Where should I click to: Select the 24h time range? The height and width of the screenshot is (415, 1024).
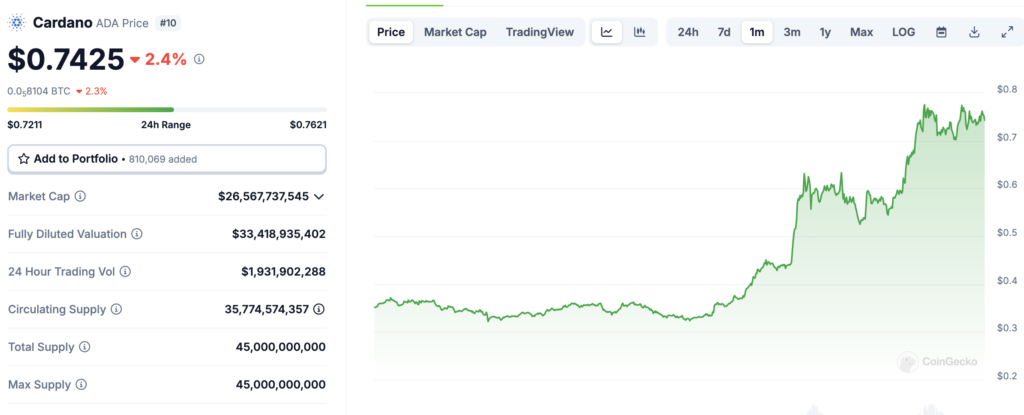tap(688, 32)
